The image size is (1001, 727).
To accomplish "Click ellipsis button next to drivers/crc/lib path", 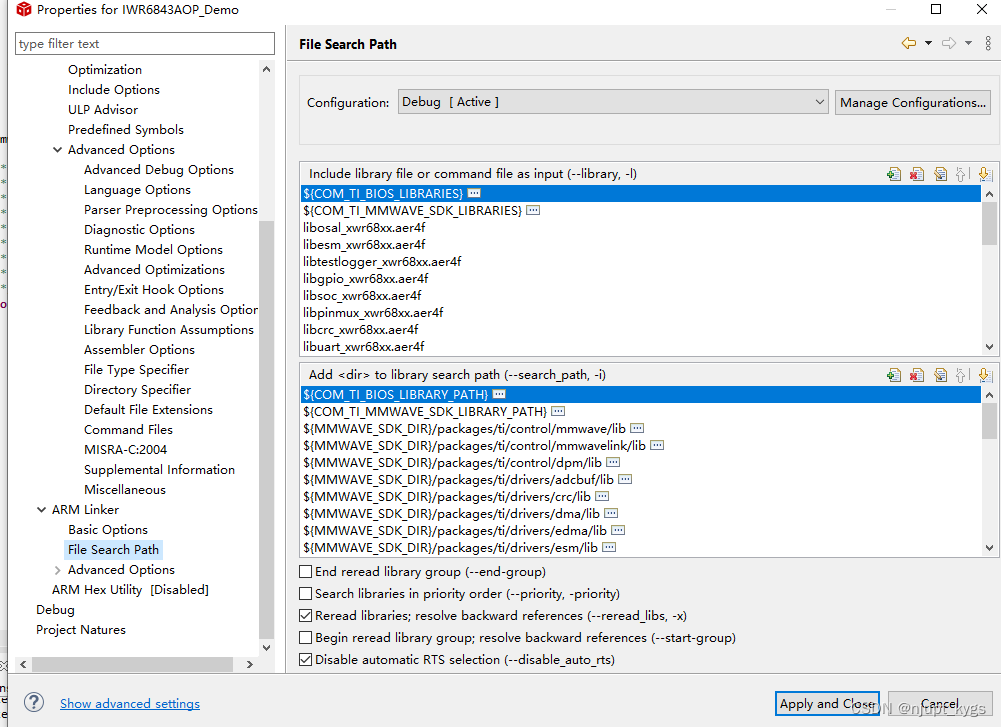I will tap(602, 496).
